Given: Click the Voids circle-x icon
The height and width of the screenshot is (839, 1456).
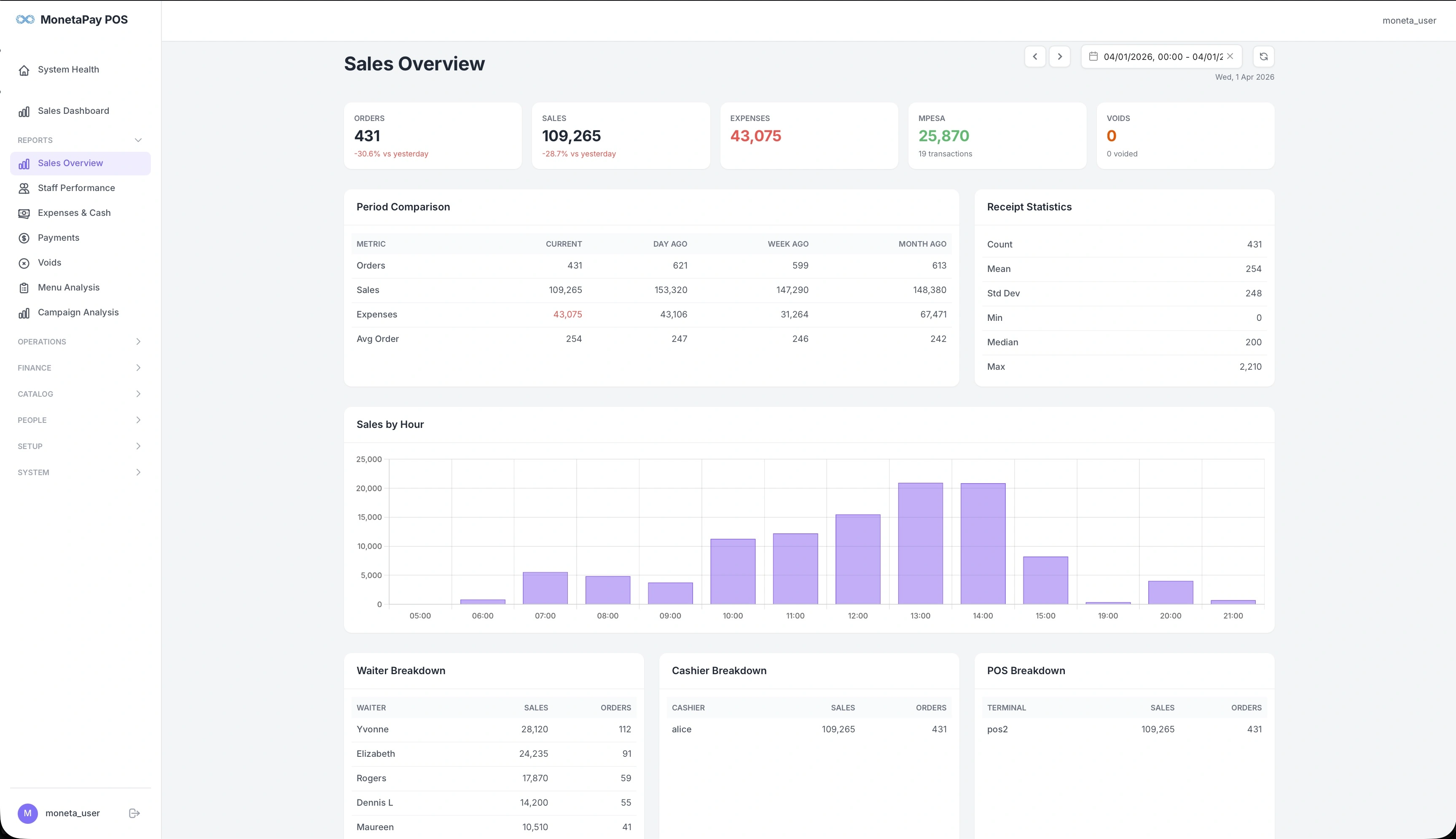Looking at the screenshot, I should (24, 263).
